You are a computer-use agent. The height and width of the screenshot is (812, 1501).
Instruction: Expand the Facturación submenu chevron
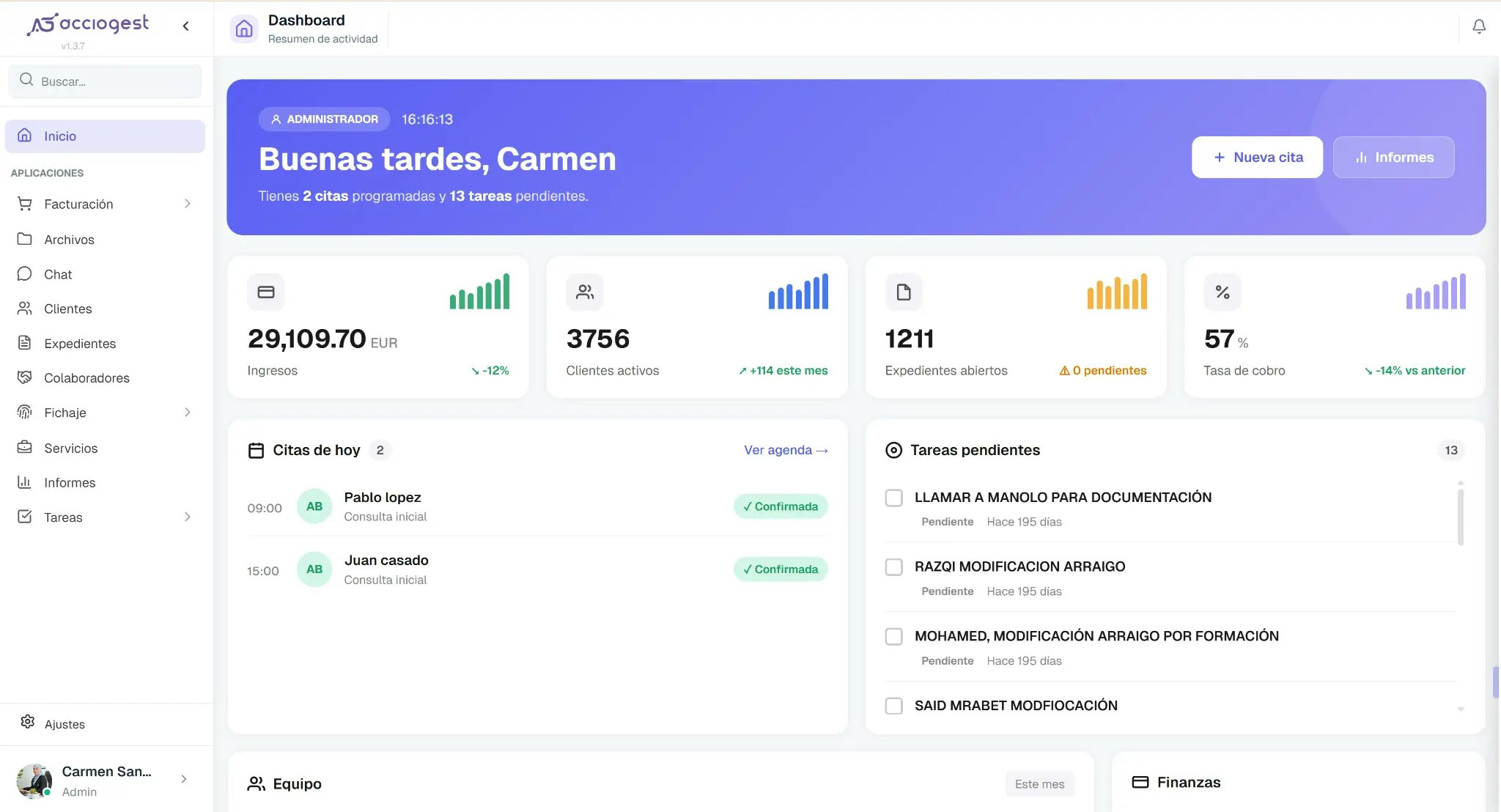click(188, 204)
